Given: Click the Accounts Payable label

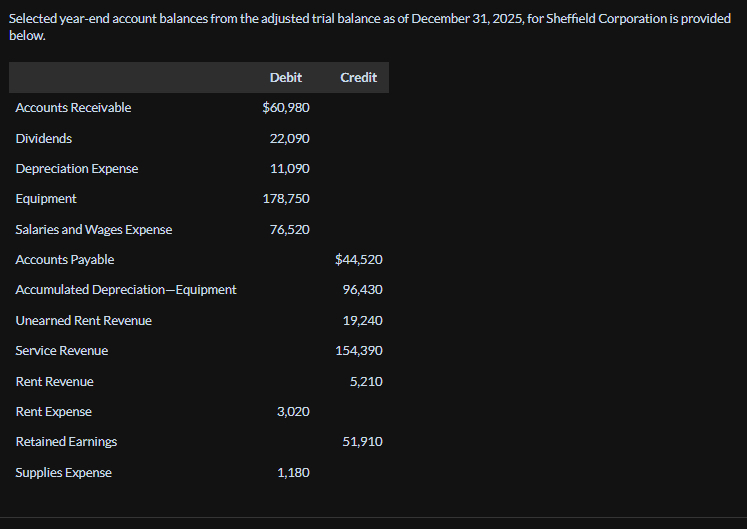Looking at the screenshot, I should (x=65, y=260).
